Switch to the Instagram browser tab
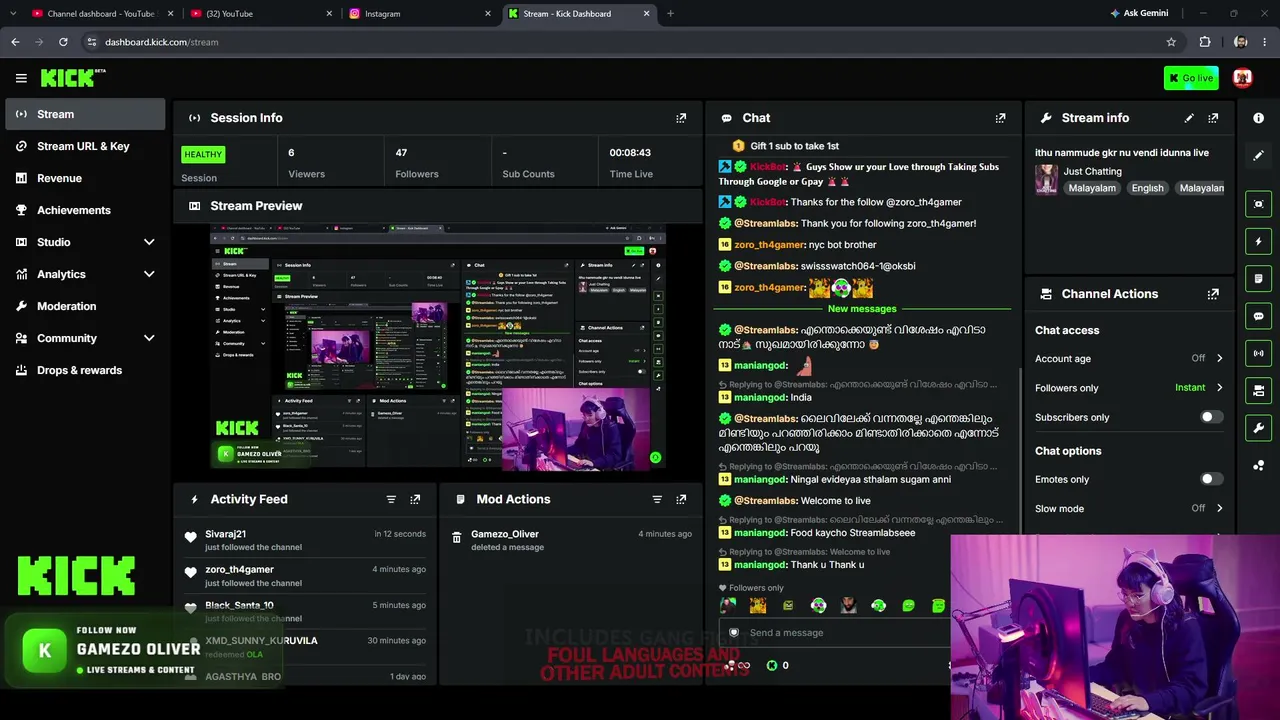 pyautogui.click(x=418, y=13)
